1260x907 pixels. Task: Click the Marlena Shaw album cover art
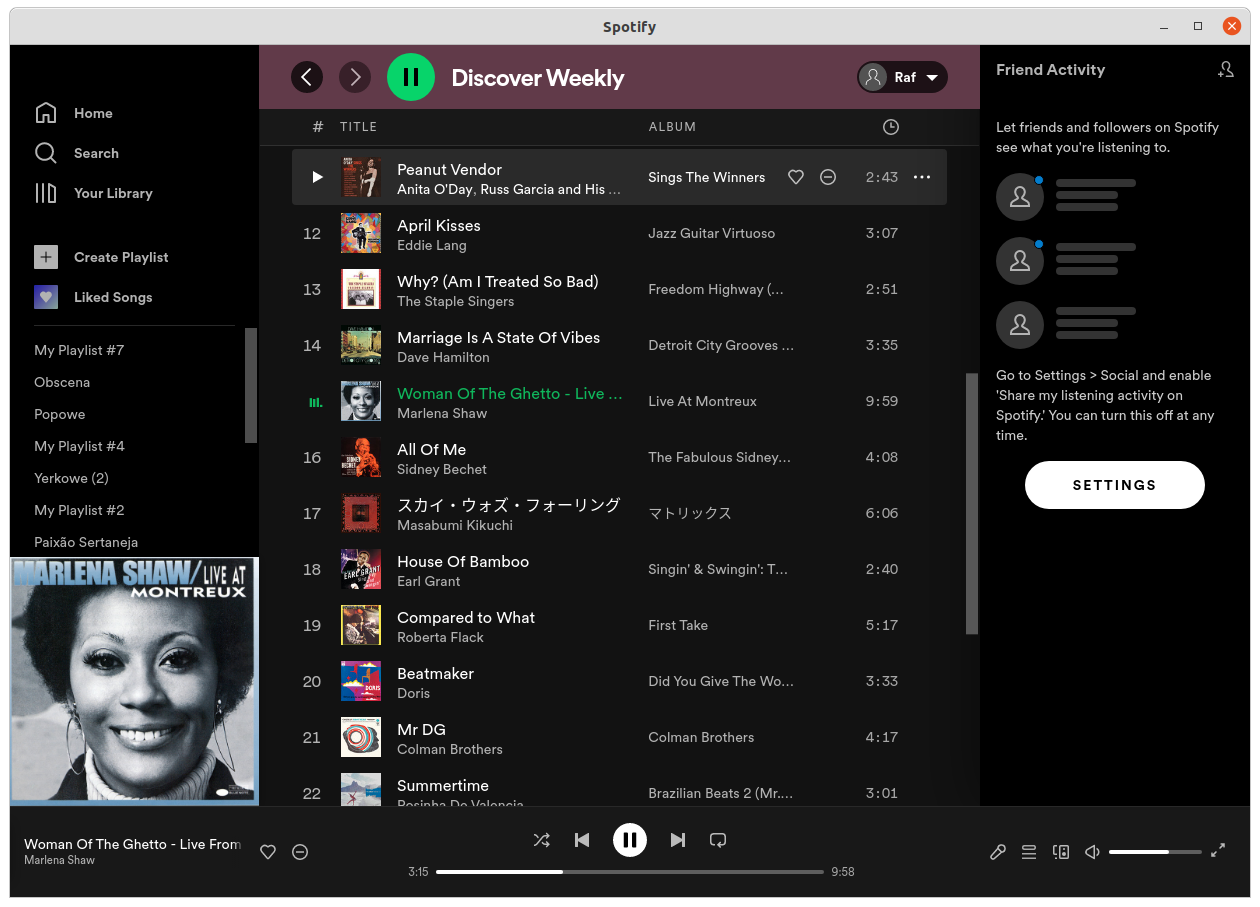(134, 681)
